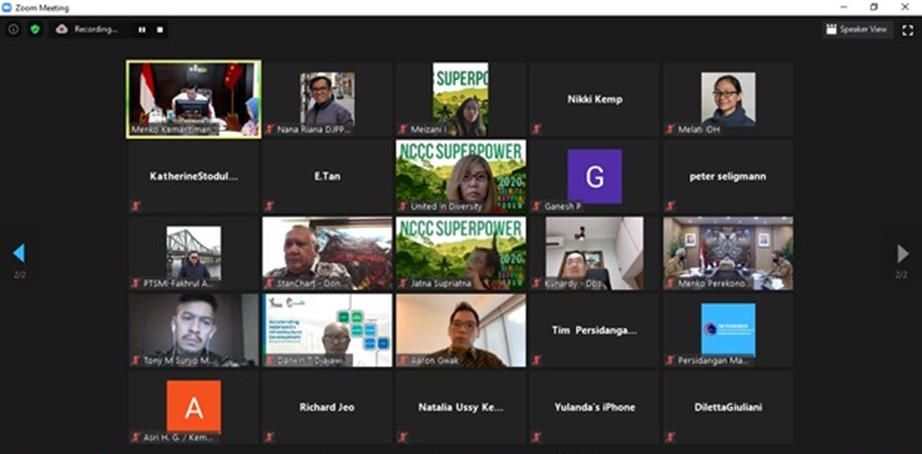Go to previous gallery page
922x454 pixels.
(18, 253)
